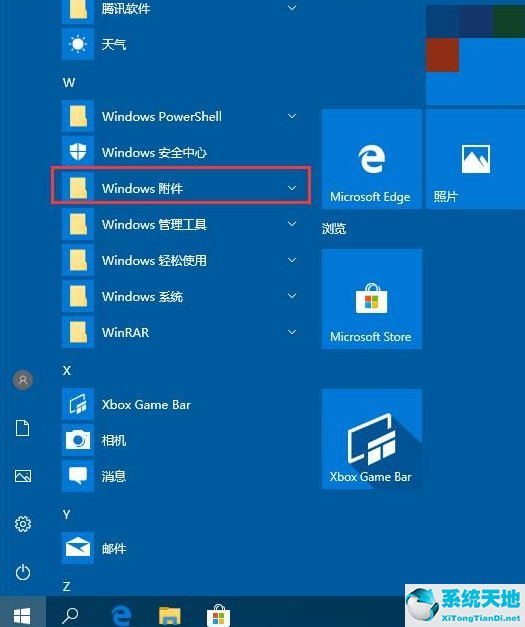This screenshot has width=525, height=627.
Task: Expand the WinRAR folder chevron
Action: (292, 332)
